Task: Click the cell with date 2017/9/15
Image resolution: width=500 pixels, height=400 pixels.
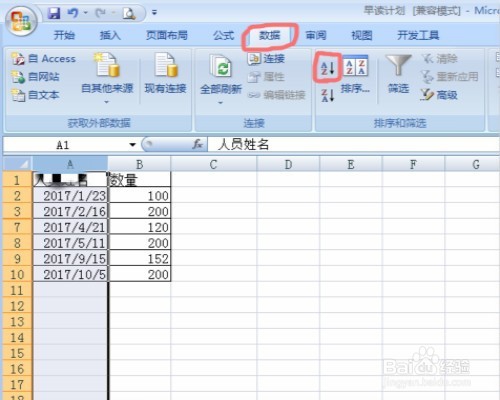Action: (70, 259)
